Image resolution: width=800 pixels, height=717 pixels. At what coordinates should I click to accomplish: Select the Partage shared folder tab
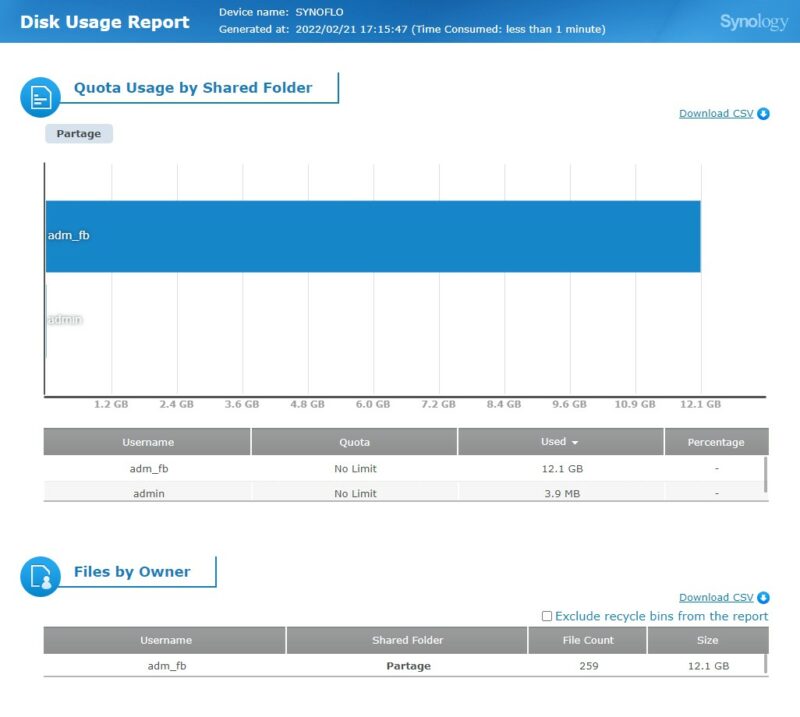79,134
